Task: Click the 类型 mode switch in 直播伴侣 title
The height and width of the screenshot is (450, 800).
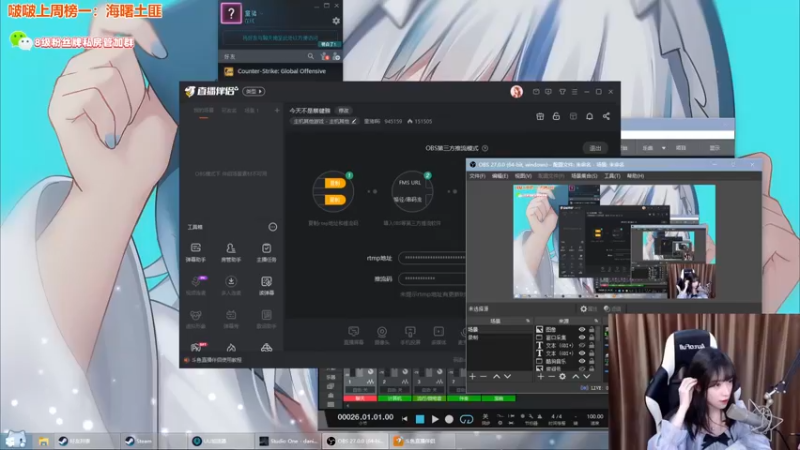Action: click(x=254, y=91)
